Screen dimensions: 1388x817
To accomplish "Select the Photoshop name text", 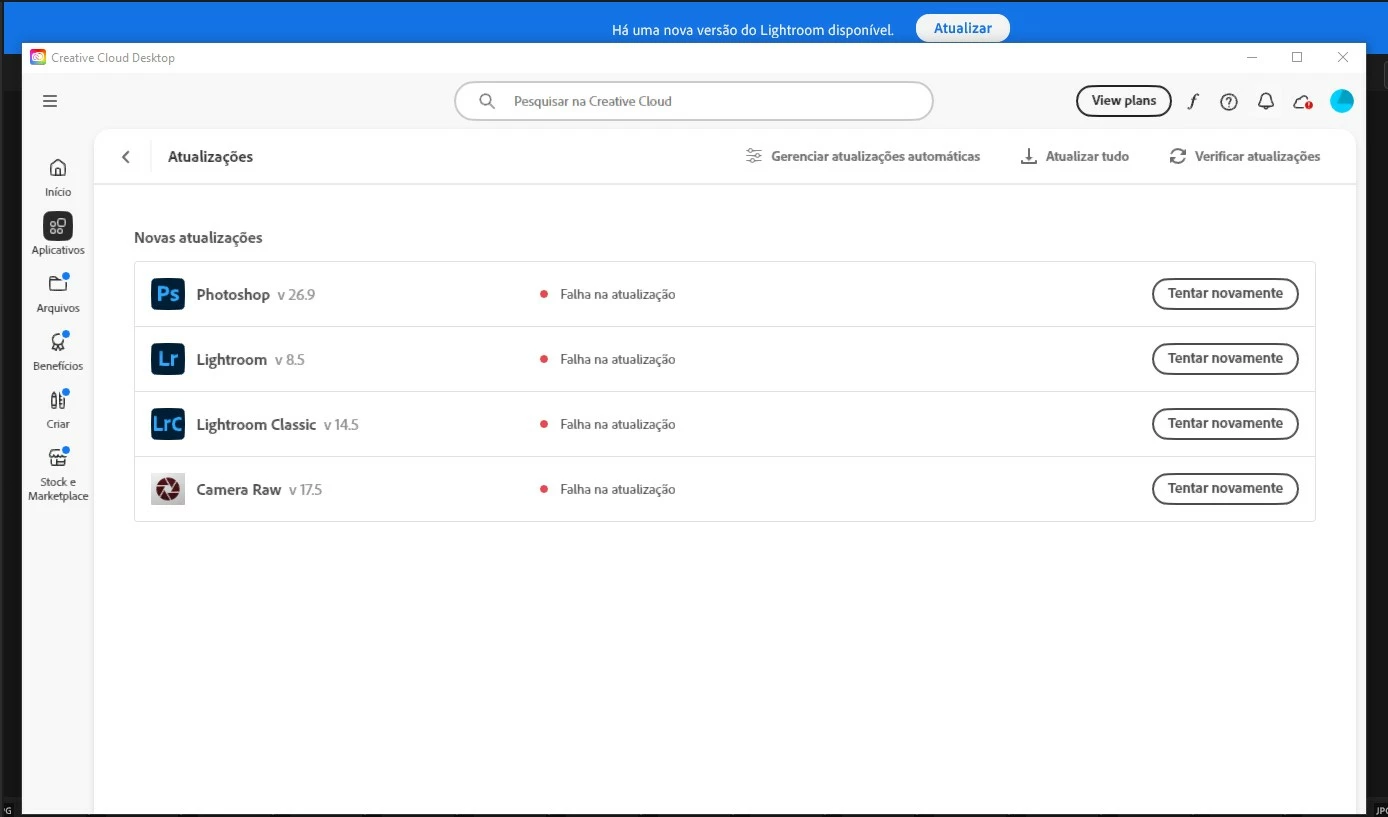I will point(233,295).
